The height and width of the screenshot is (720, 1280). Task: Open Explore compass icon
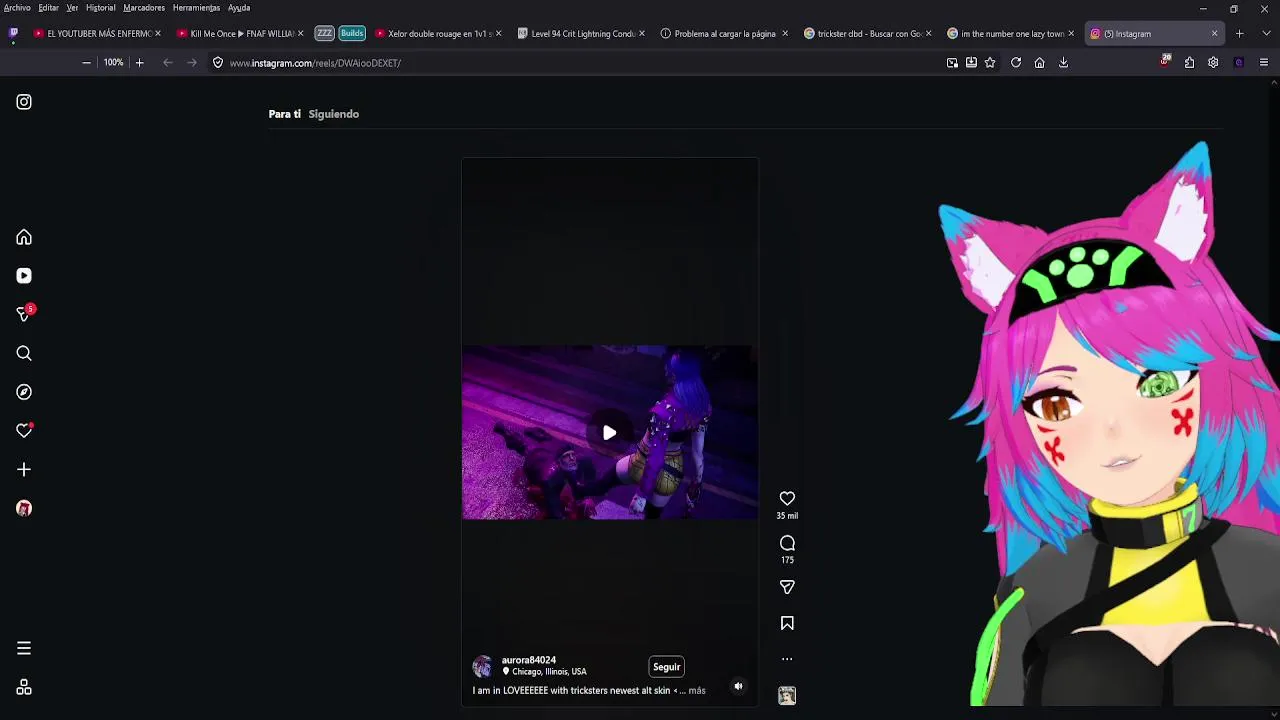(24, 392)
